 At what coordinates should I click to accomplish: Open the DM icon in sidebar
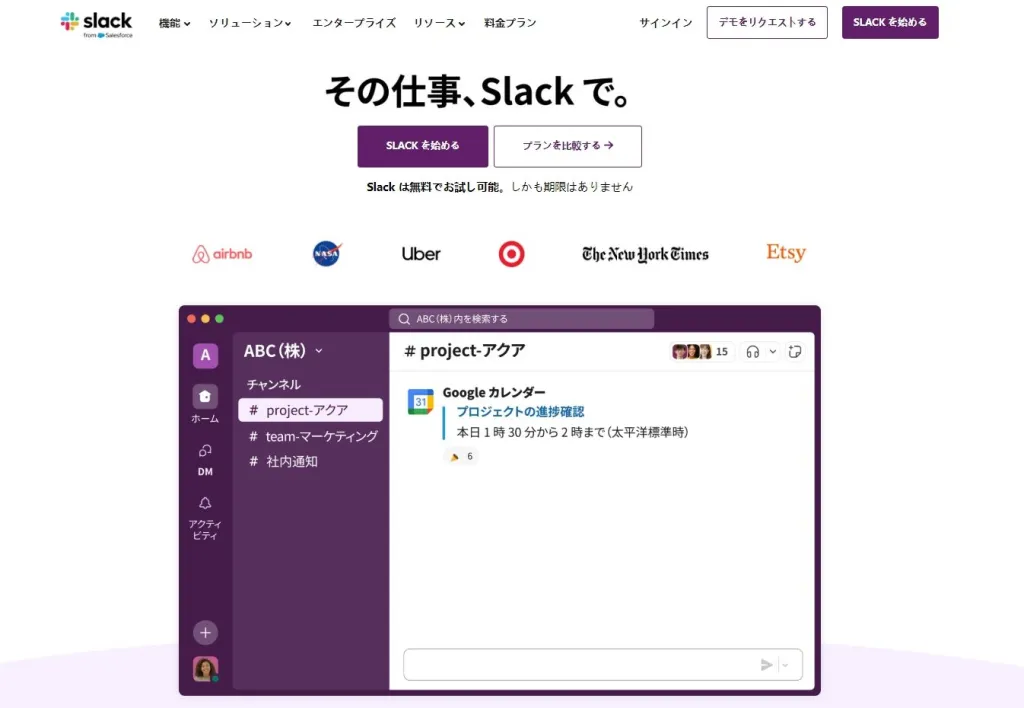(205, 451)
